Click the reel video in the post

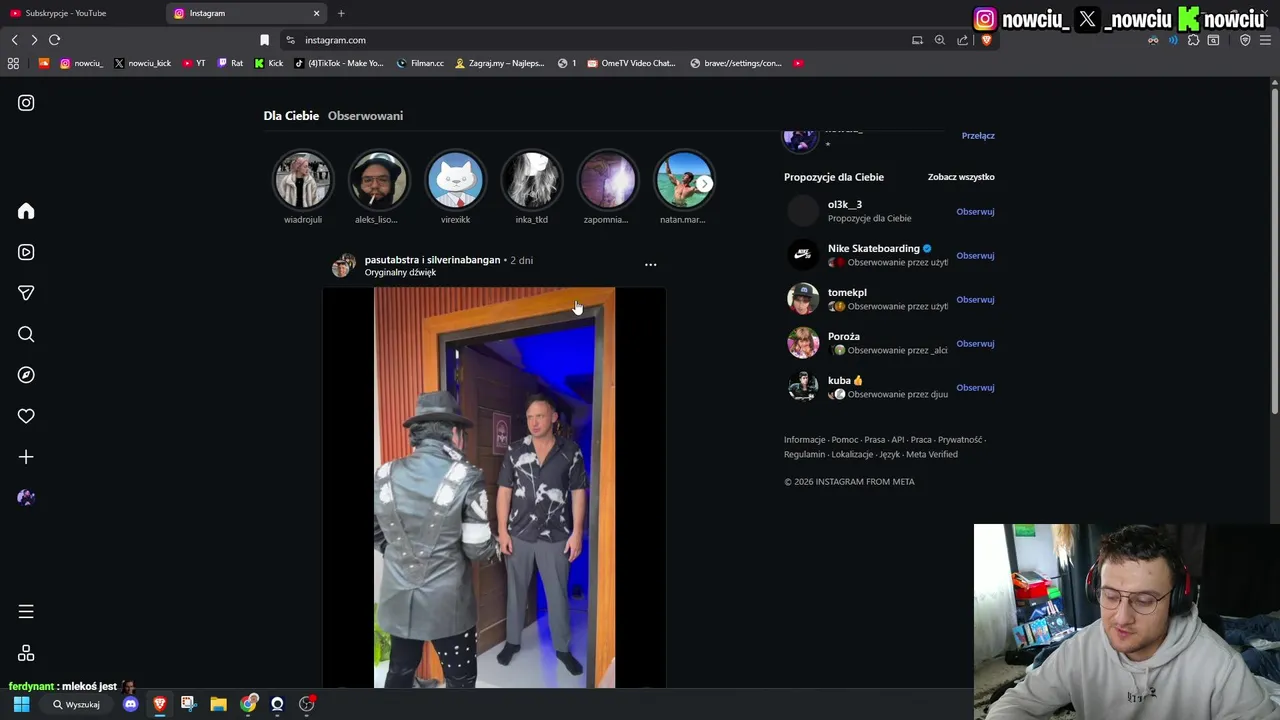pos(494,488)
